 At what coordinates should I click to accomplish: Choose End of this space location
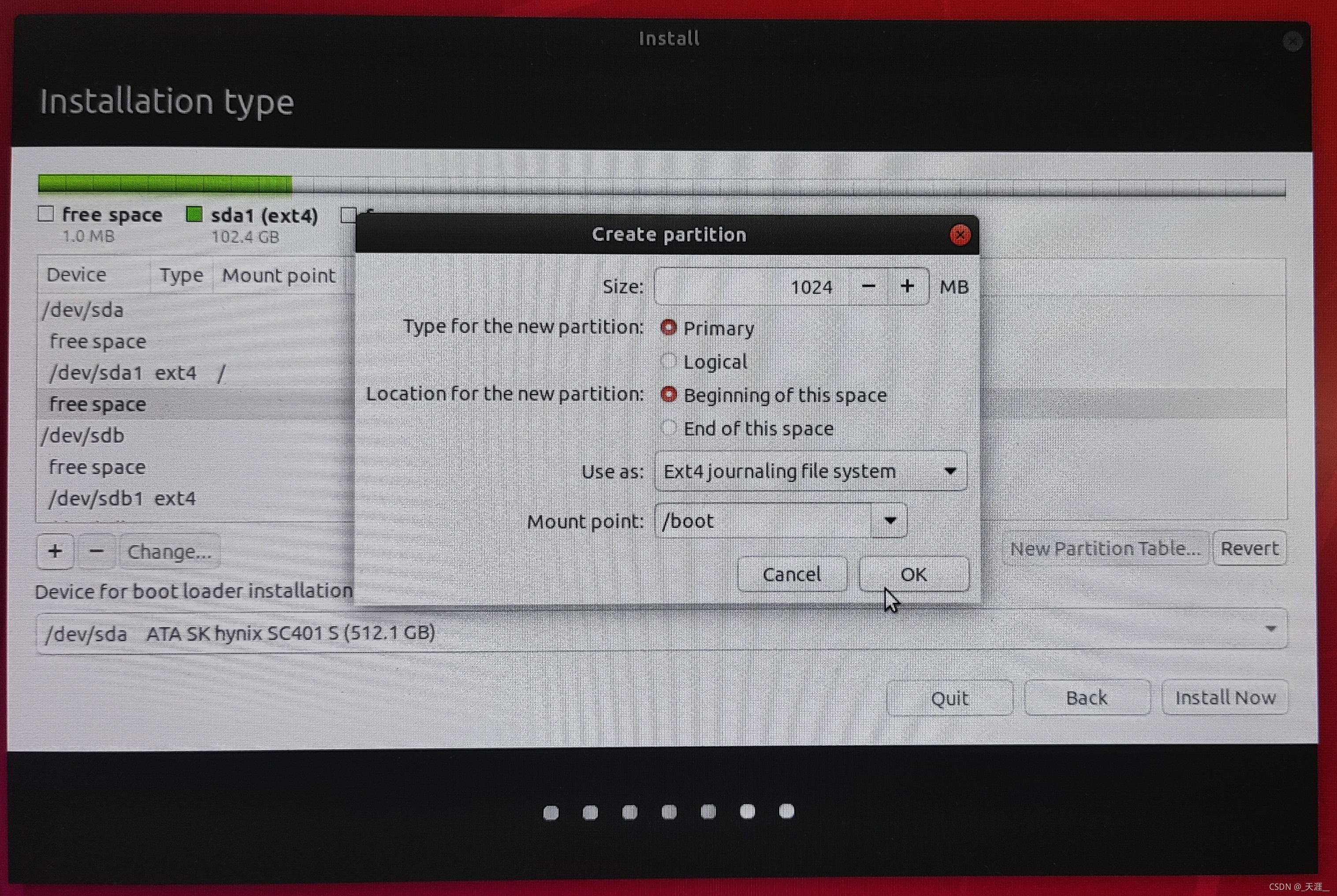pyautogui.click(x=668, y=428)
